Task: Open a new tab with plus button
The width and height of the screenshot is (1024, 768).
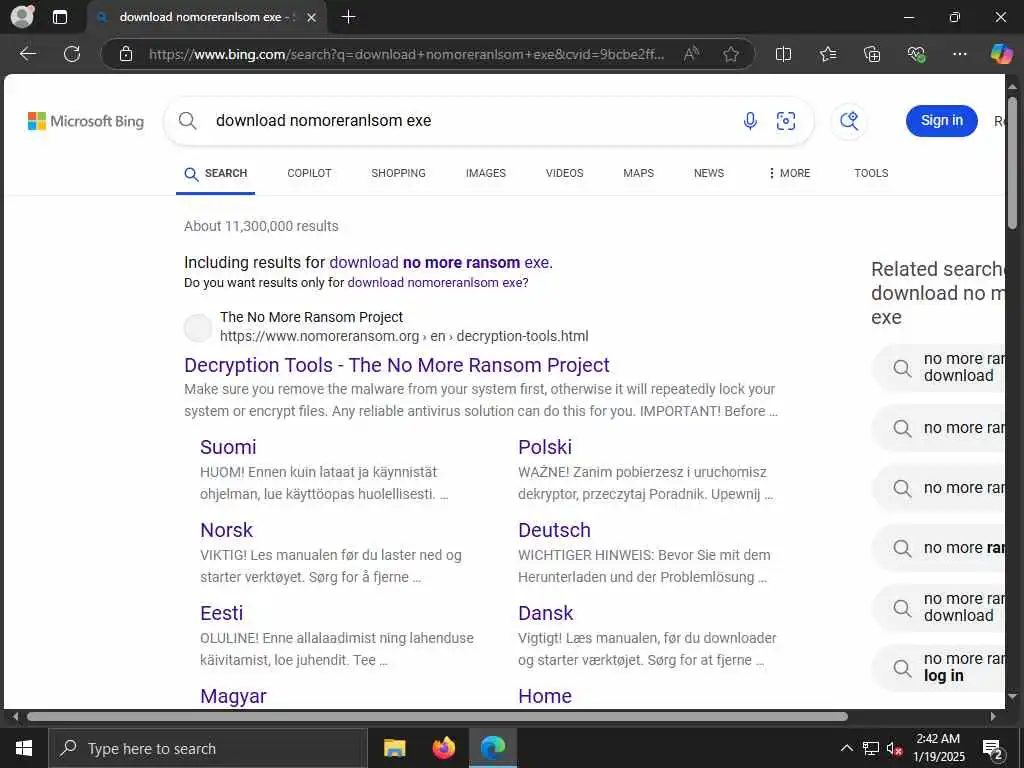Action: (349, 17)
